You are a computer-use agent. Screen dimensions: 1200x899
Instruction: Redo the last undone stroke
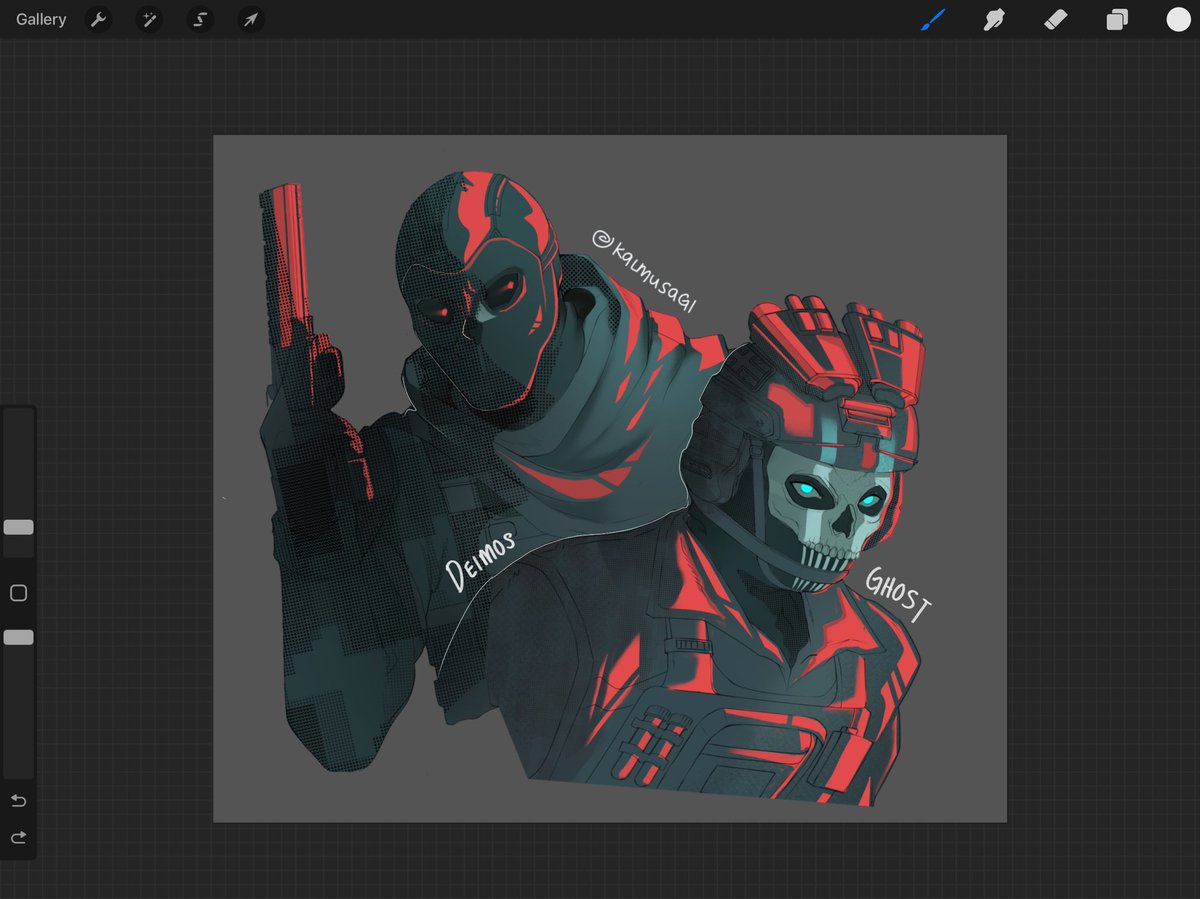[x=18, y=837]
